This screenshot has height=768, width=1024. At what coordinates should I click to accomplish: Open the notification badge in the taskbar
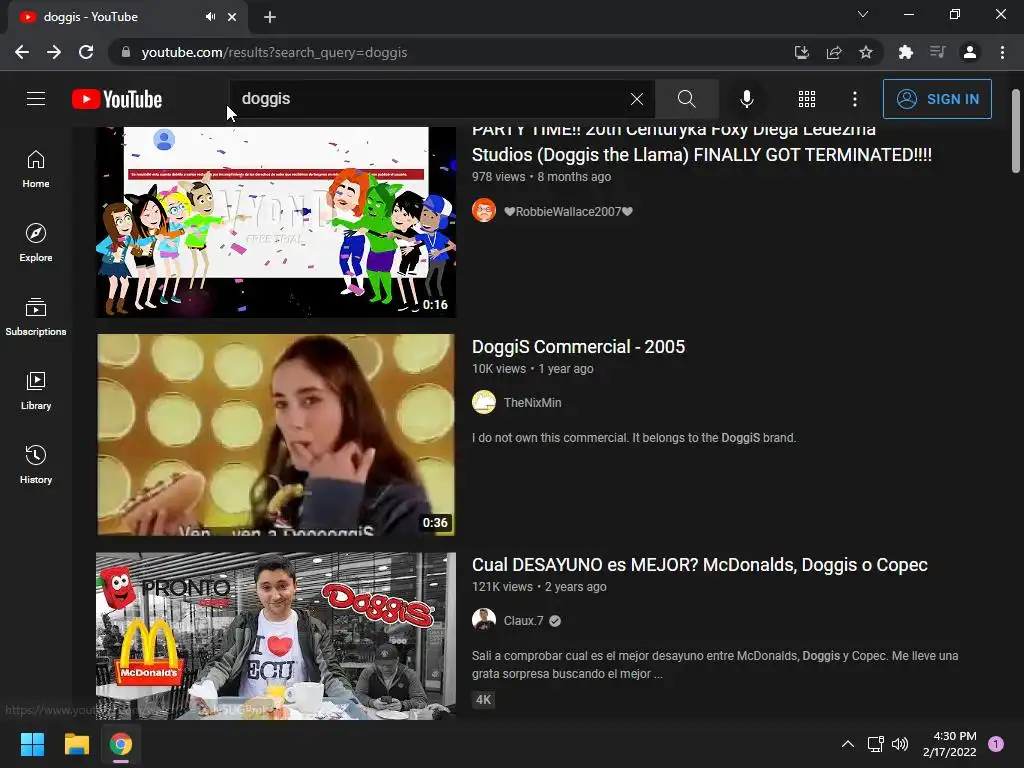point(996,744)
